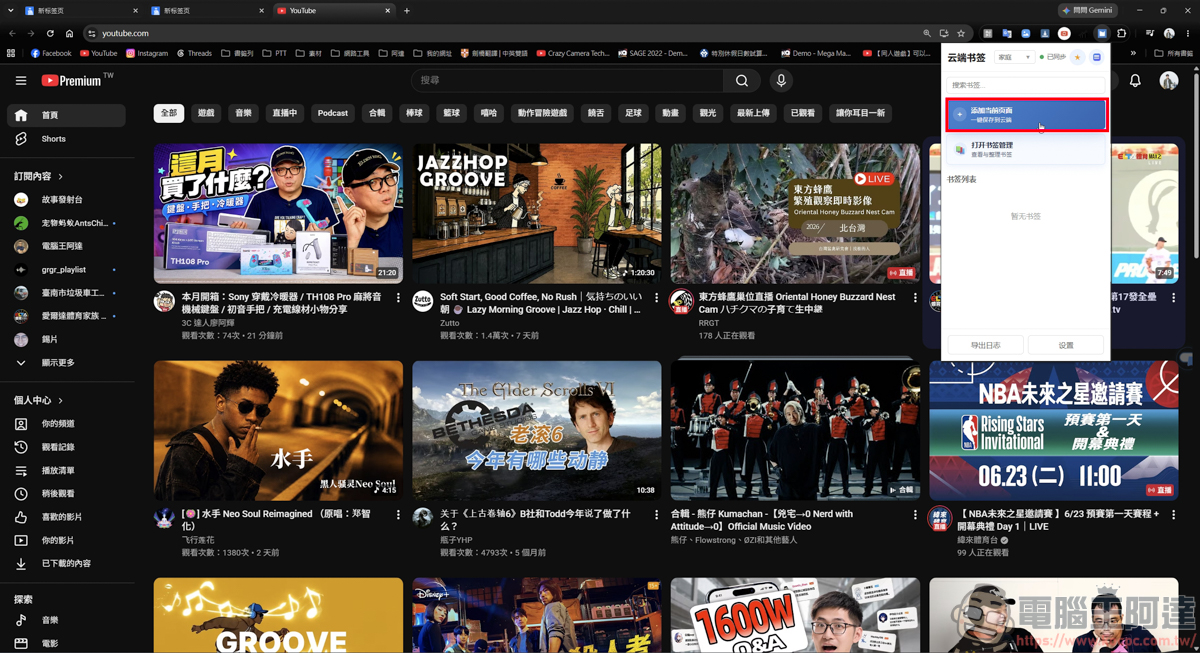This screenshot has width=1200, height=653.
Task: Open the JAZZHOP GROOVE video thumbnail
Action: click(537, 213)
